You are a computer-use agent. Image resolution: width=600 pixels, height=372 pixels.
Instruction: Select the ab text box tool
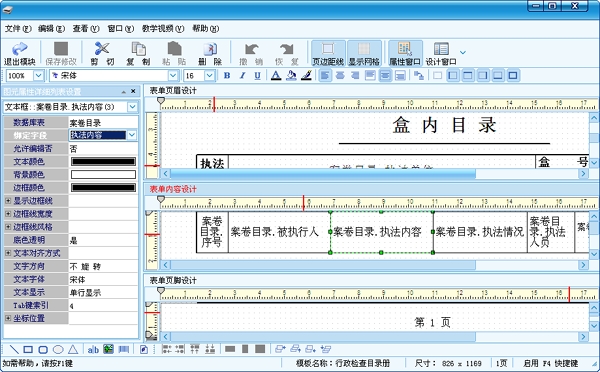93,349
